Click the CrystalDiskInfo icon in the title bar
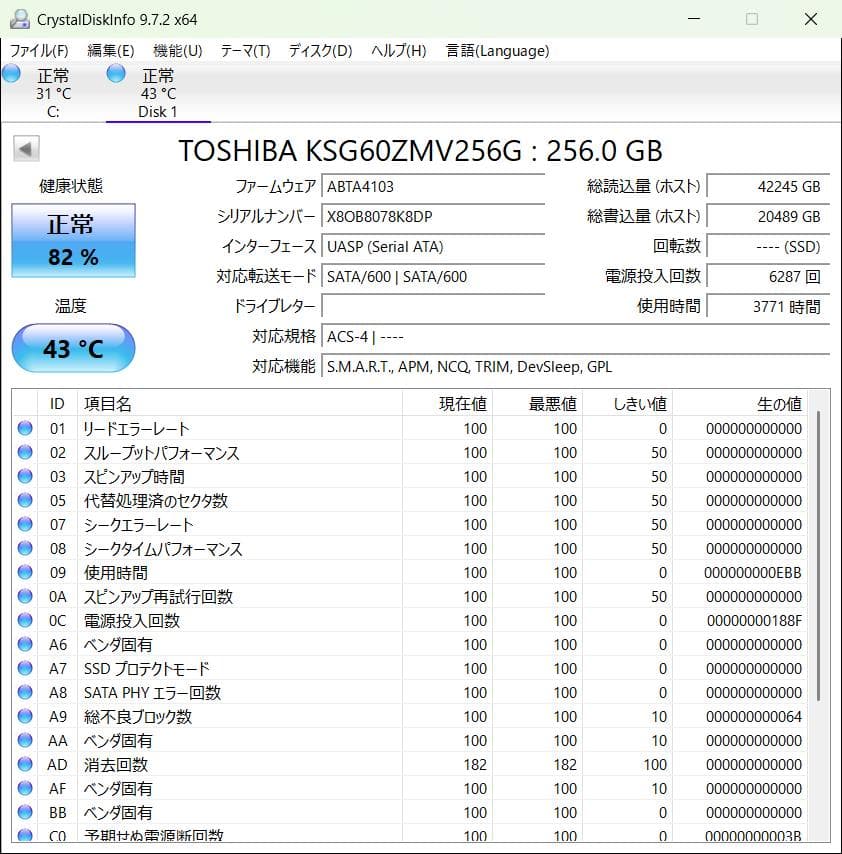 click(20, 18)
